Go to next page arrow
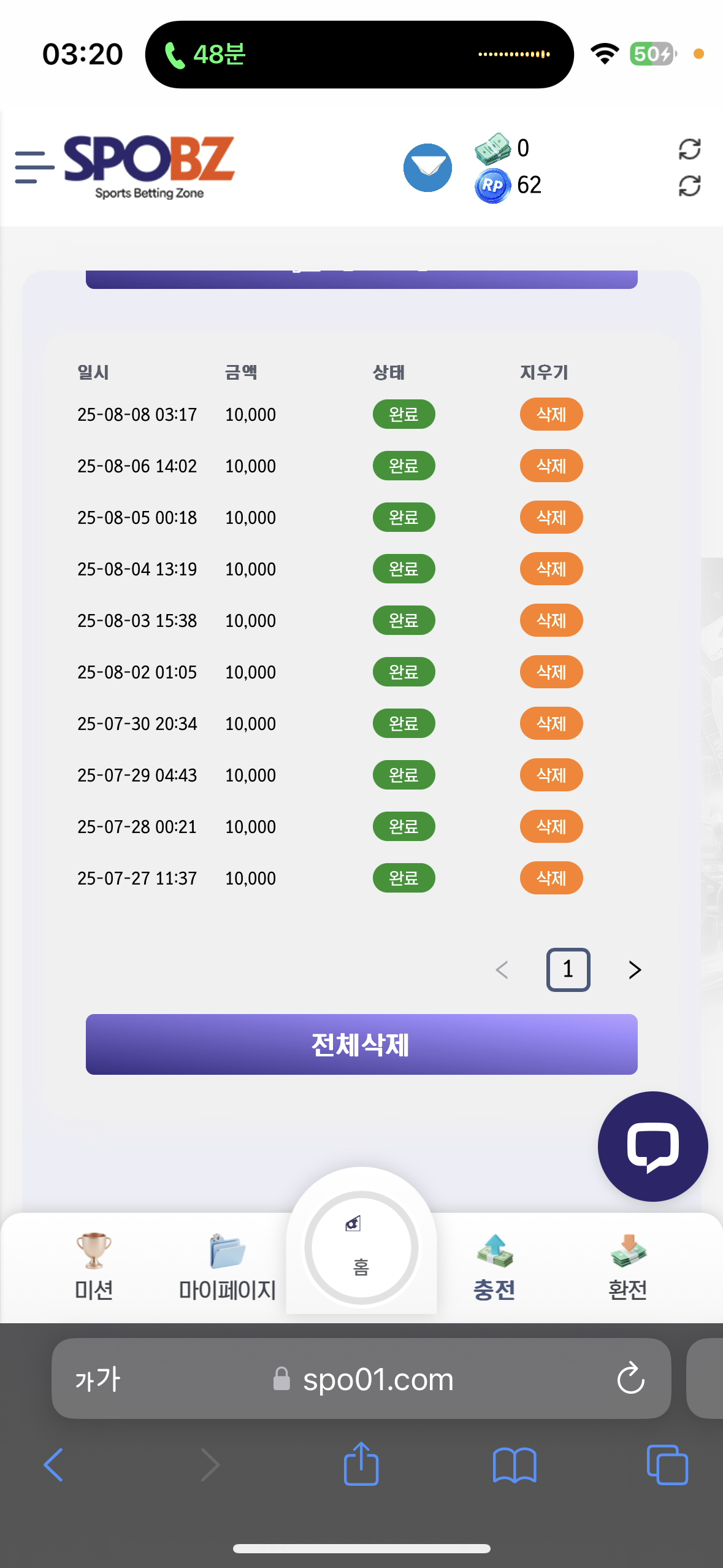Screen dimensions: 723x1568 (635, 970)
